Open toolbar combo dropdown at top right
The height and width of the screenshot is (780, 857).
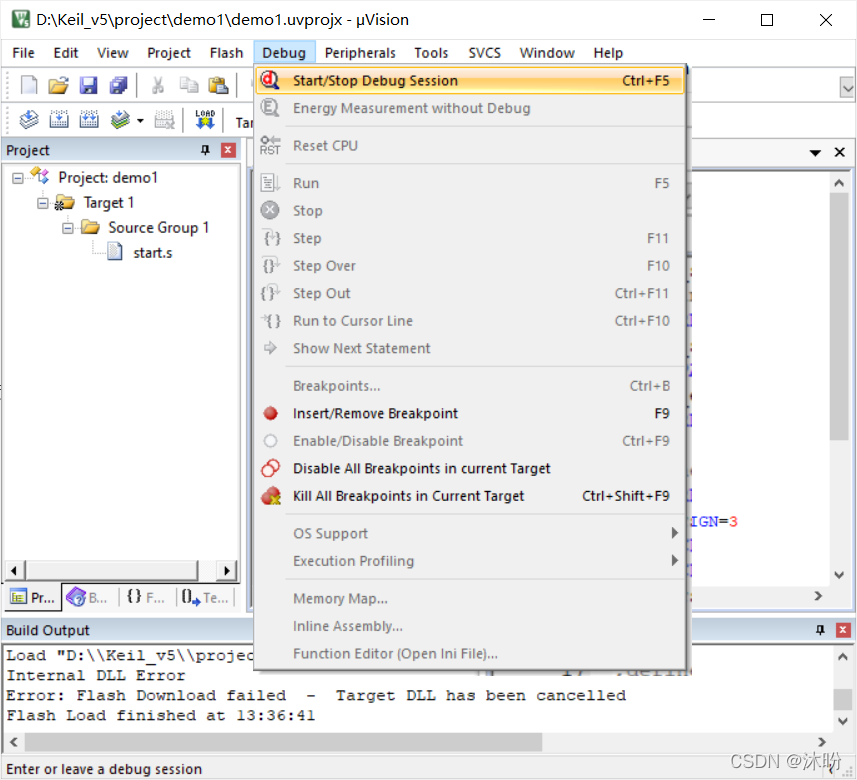[x=847, y=87]
